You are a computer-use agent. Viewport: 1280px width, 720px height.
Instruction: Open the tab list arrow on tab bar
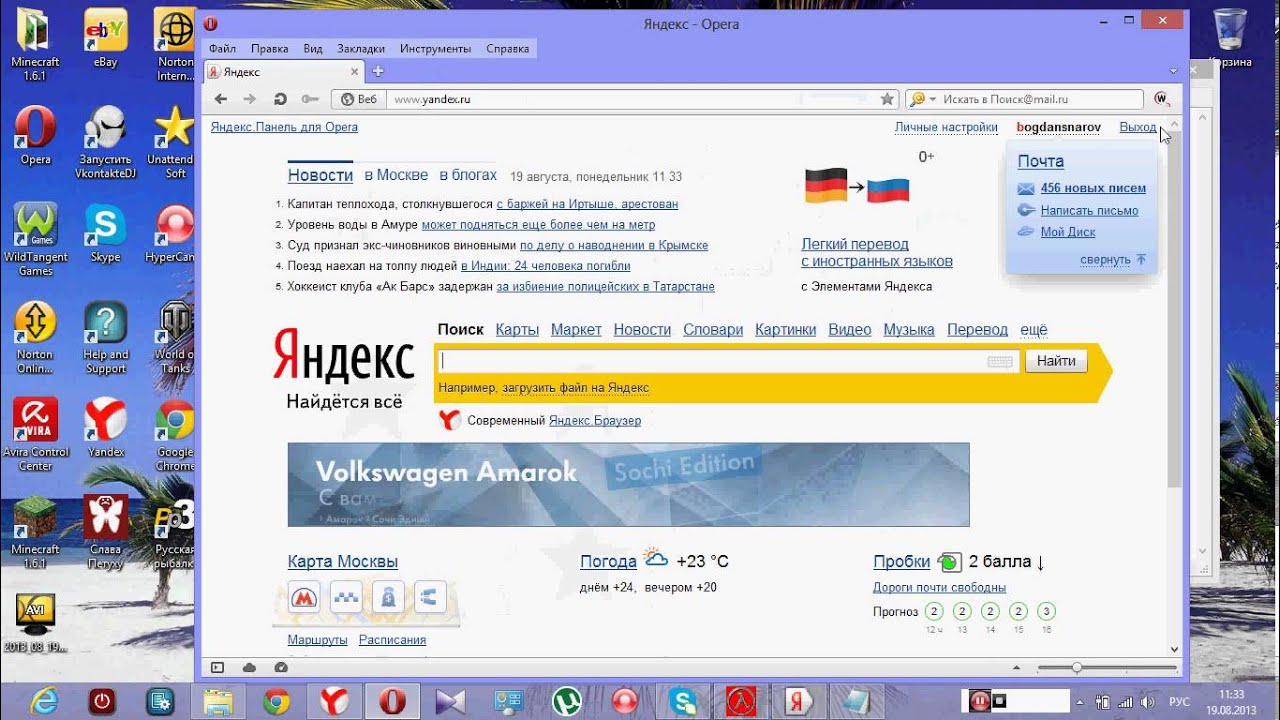1174,71
